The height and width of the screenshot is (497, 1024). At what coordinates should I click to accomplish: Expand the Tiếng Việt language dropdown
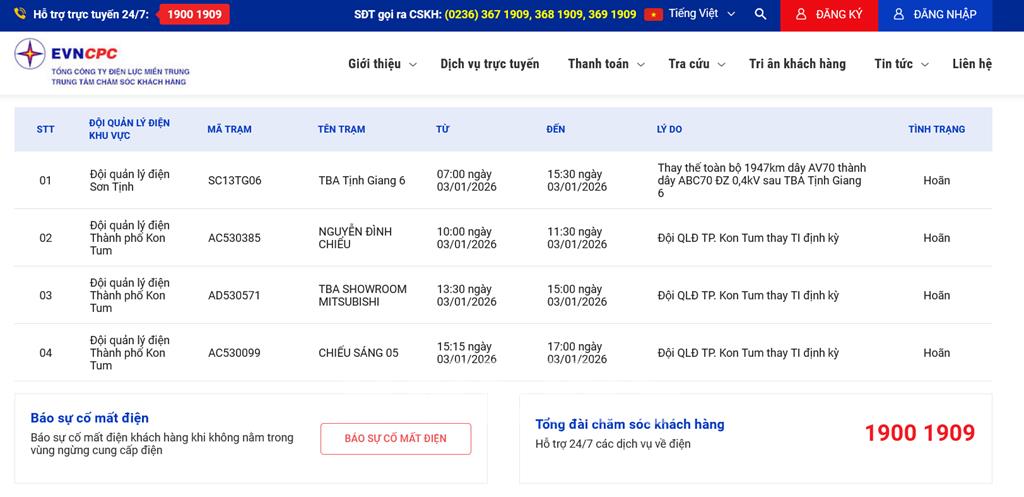pos(702,15)
